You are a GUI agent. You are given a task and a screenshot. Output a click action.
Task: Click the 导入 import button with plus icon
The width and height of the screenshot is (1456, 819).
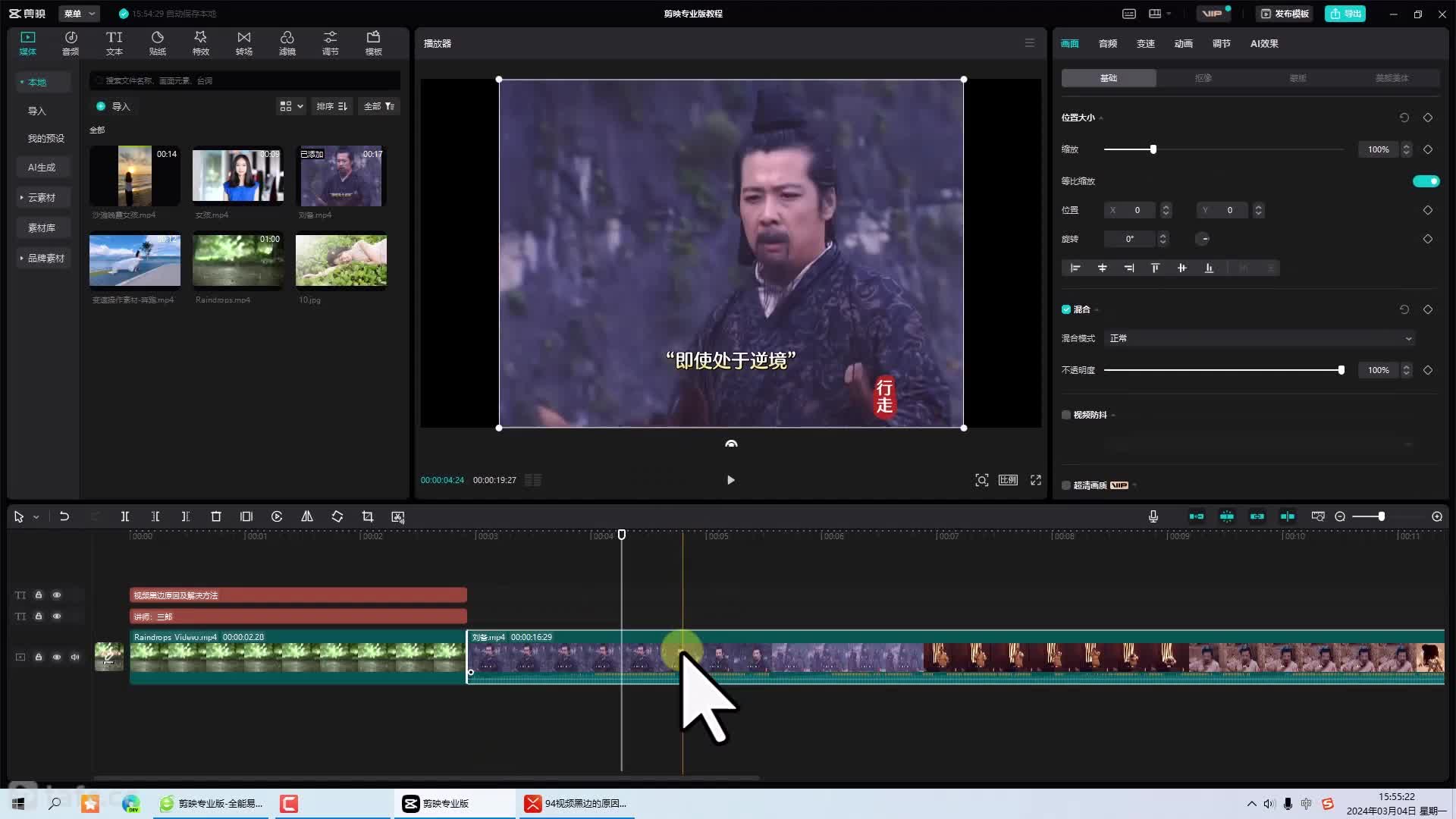[x=113, y=106]
